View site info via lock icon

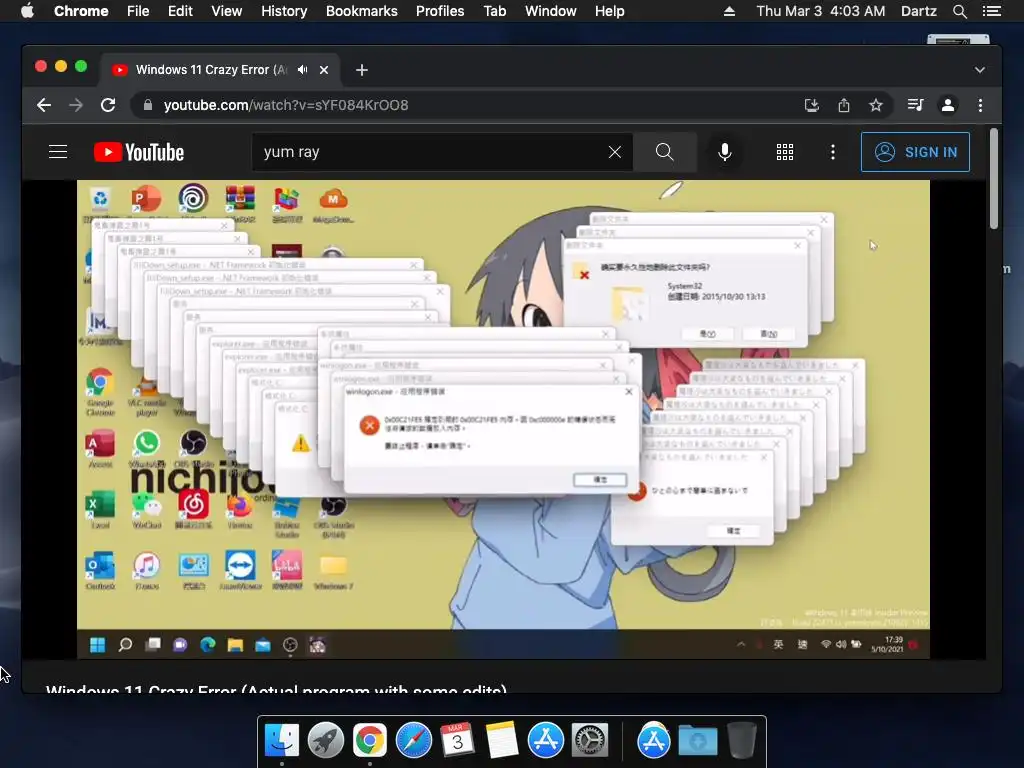(x=148, y=105)
